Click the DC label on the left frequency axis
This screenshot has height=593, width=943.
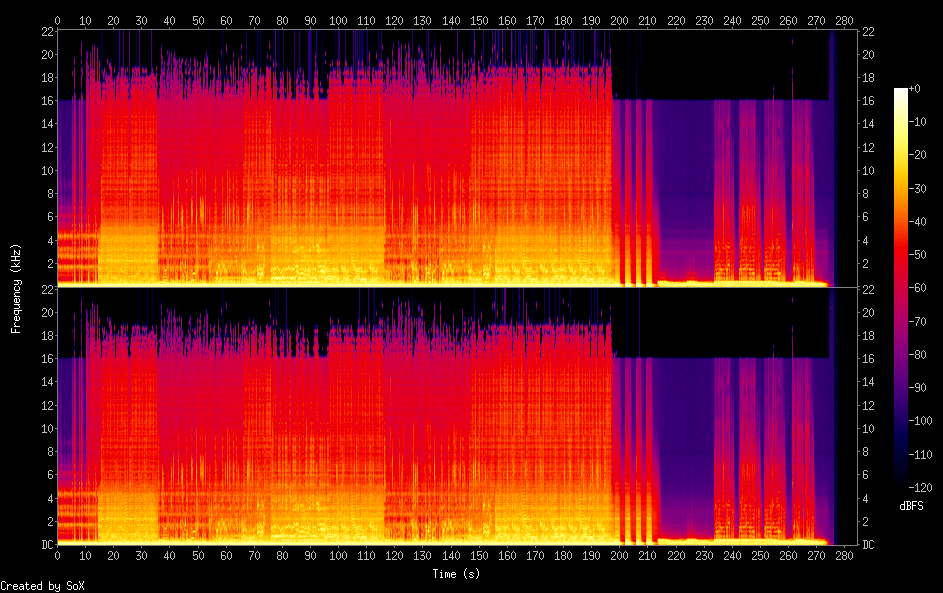point(47,544)
